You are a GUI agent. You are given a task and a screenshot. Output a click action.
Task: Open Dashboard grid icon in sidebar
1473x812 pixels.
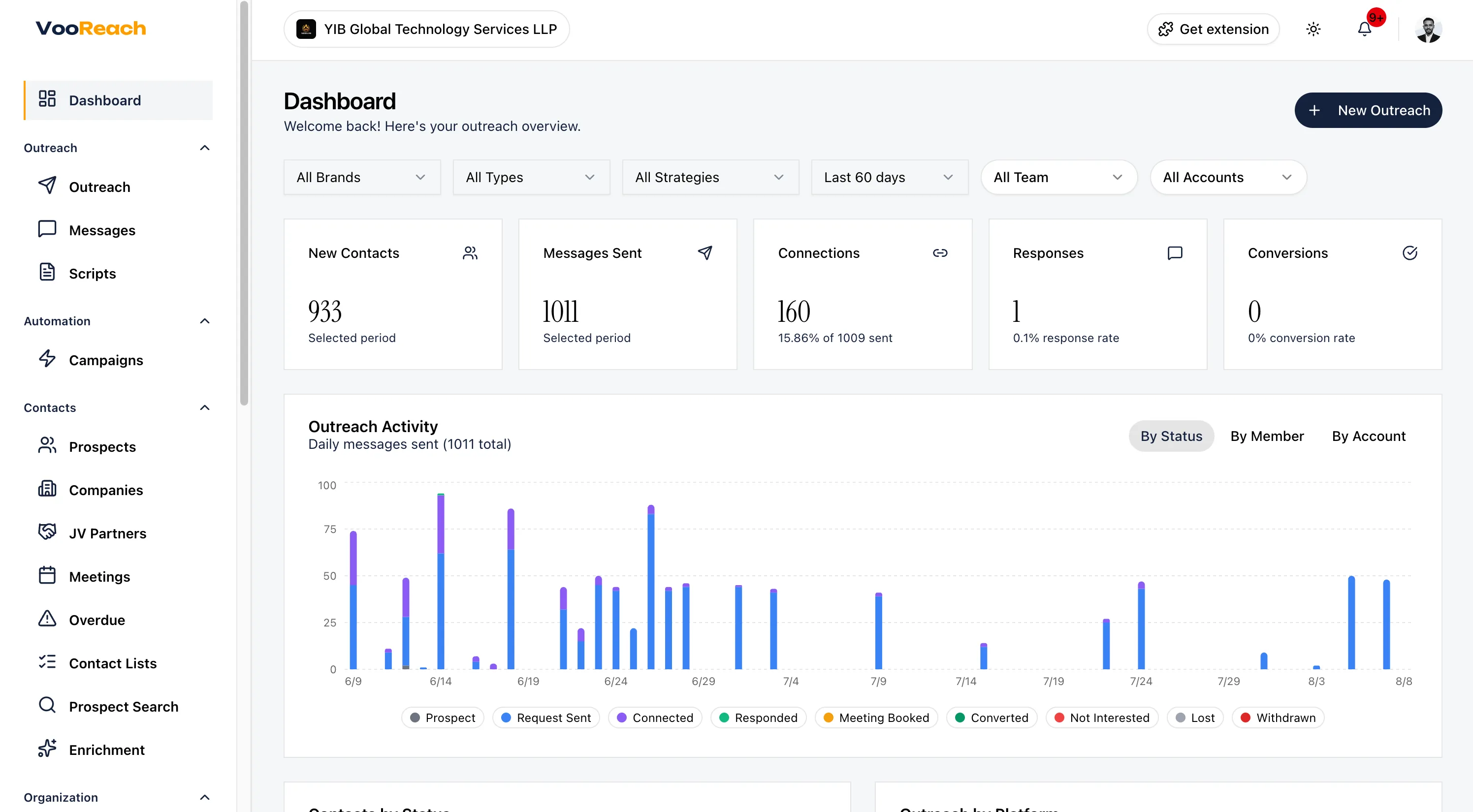click(47, 99)
